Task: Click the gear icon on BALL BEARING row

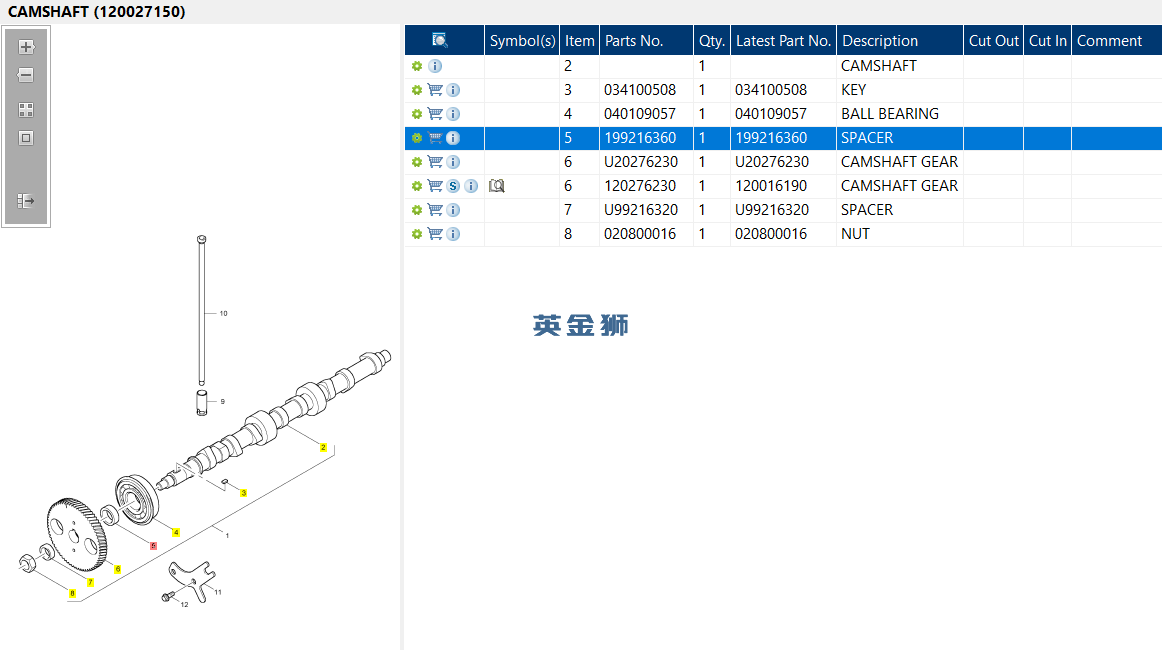Action: coord(417,114)
